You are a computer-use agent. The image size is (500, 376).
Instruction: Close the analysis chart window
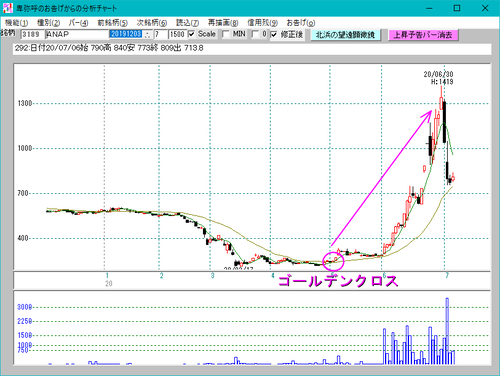point(485,8)
